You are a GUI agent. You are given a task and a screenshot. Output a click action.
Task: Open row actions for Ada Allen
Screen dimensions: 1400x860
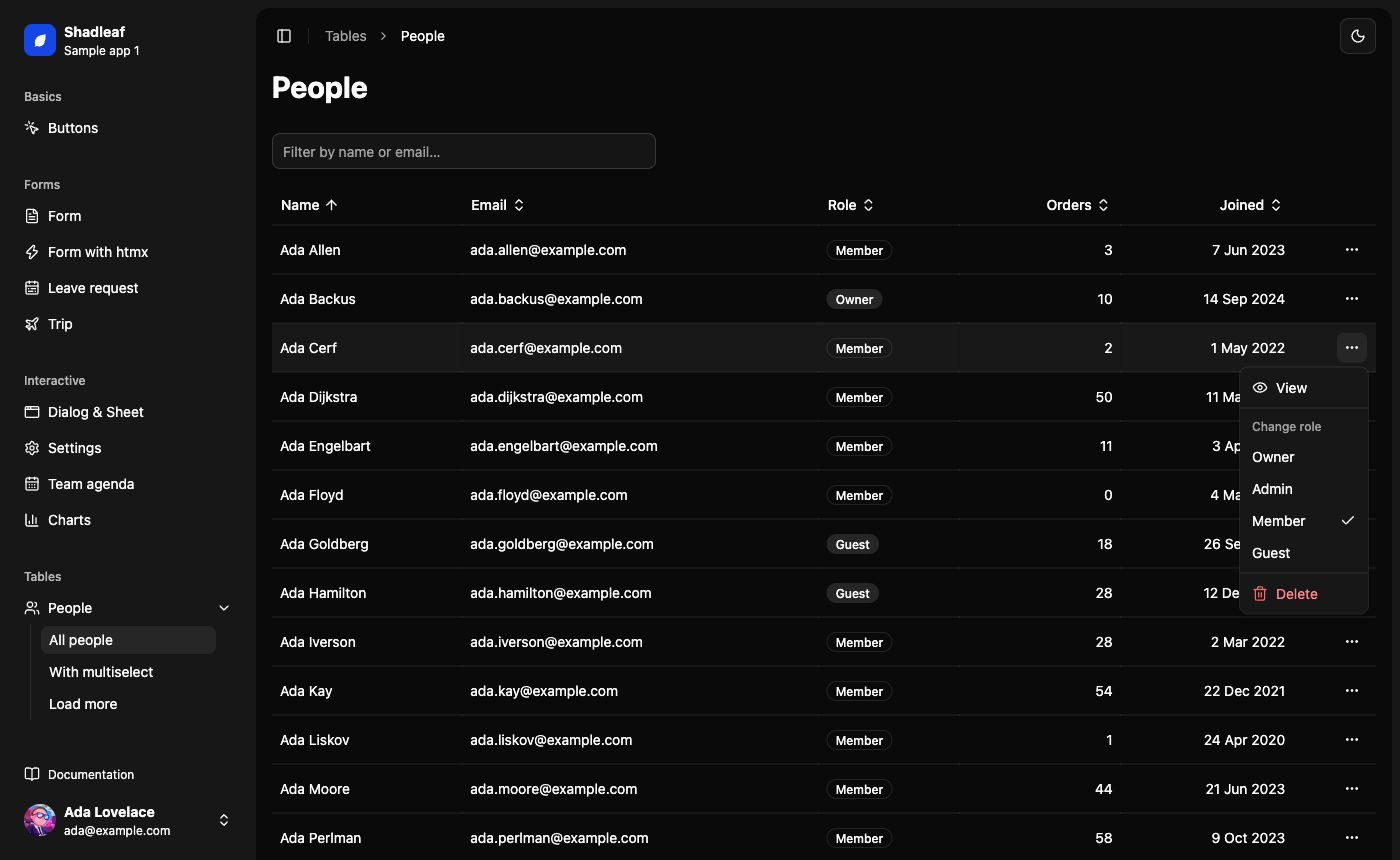(x=1352, y=250)
